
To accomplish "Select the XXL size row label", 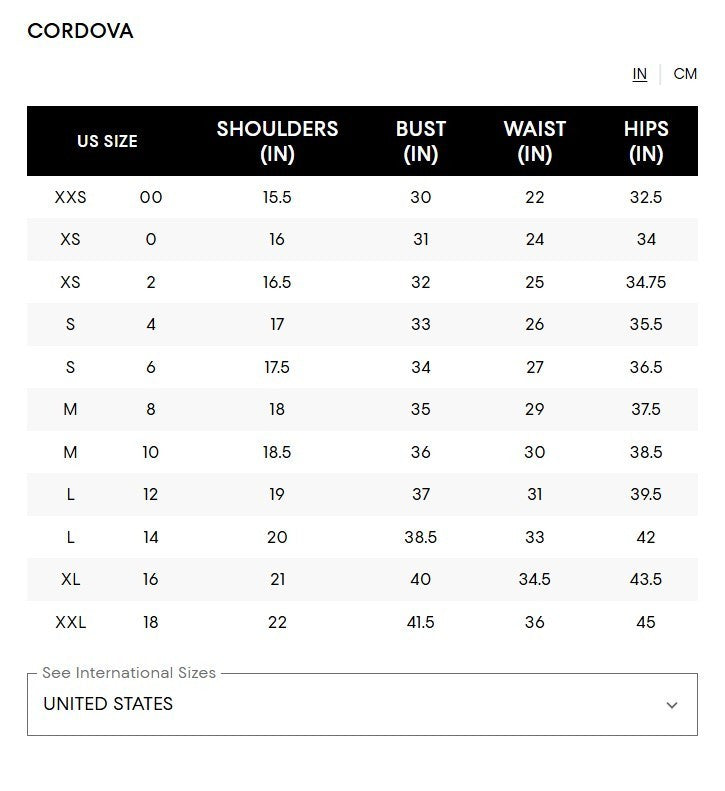I will click(71, 623).
